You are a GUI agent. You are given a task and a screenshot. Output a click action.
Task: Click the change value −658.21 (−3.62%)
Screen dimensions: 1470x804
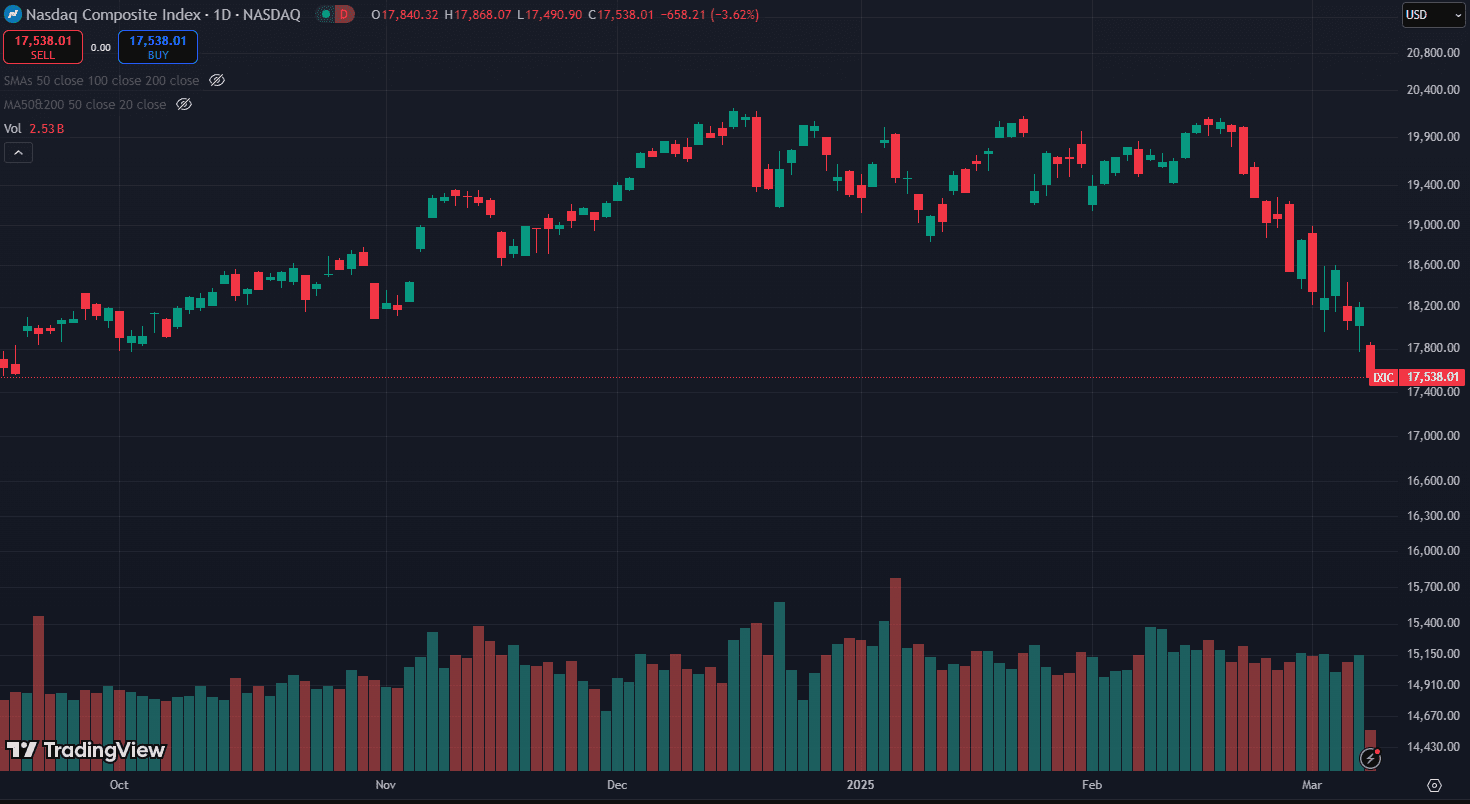pos(710,15)
